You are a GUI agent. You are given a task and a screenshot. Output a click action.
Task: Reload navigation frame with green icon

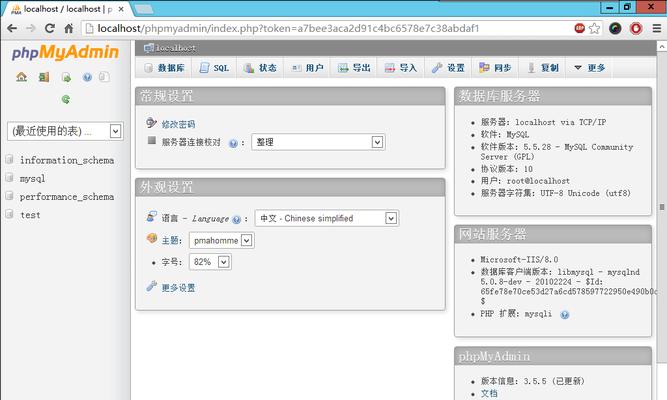click(66, 99)
